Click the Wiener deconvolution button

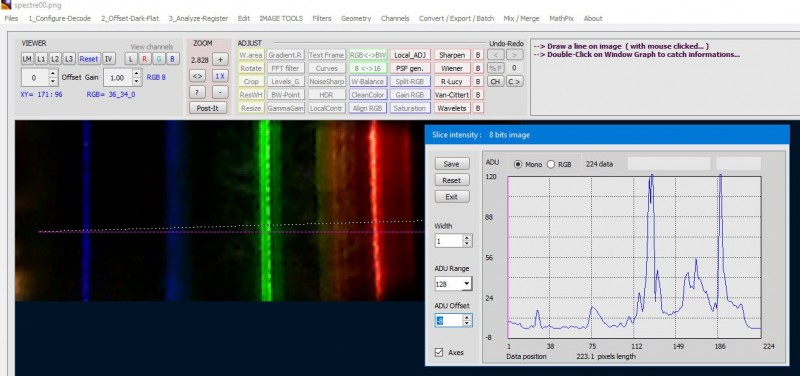coord(452,68)
